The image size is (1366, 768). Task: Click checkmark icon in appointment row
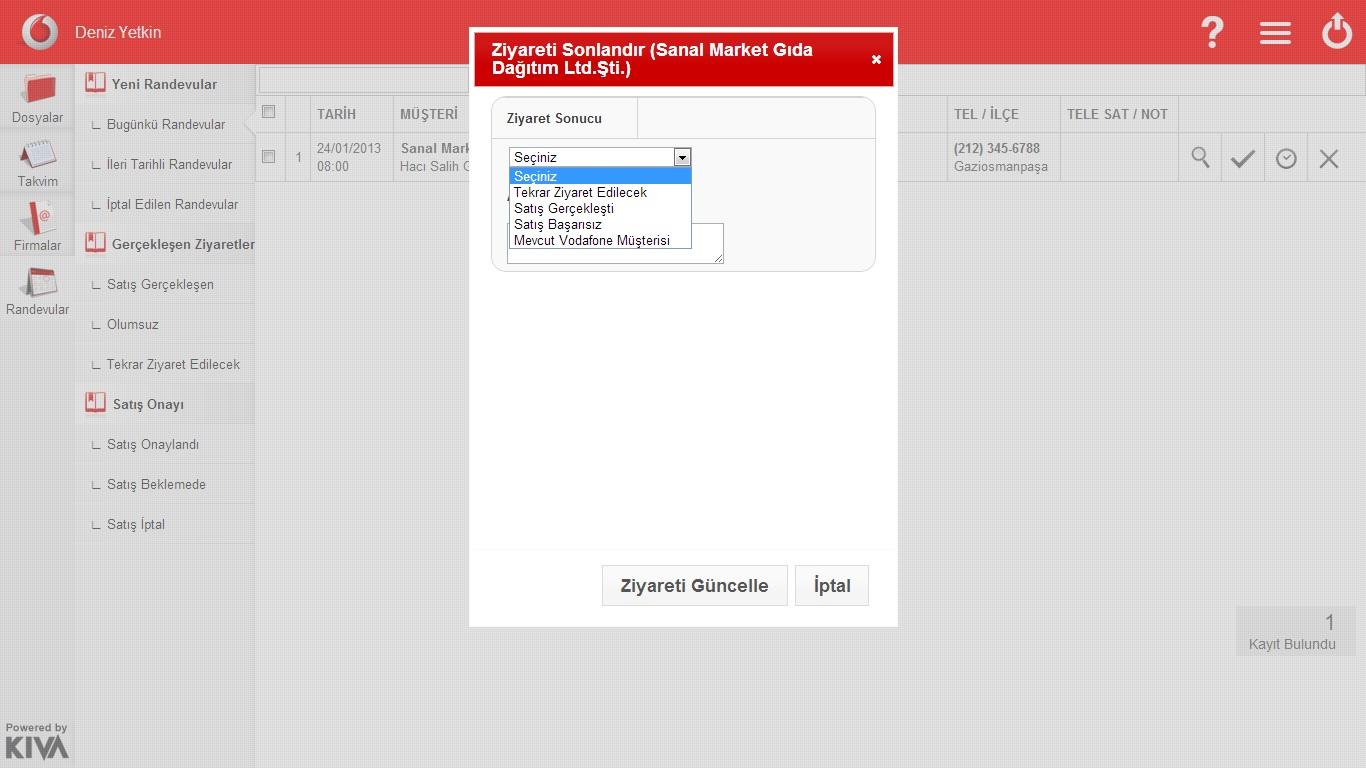(x=1243, y=158)
